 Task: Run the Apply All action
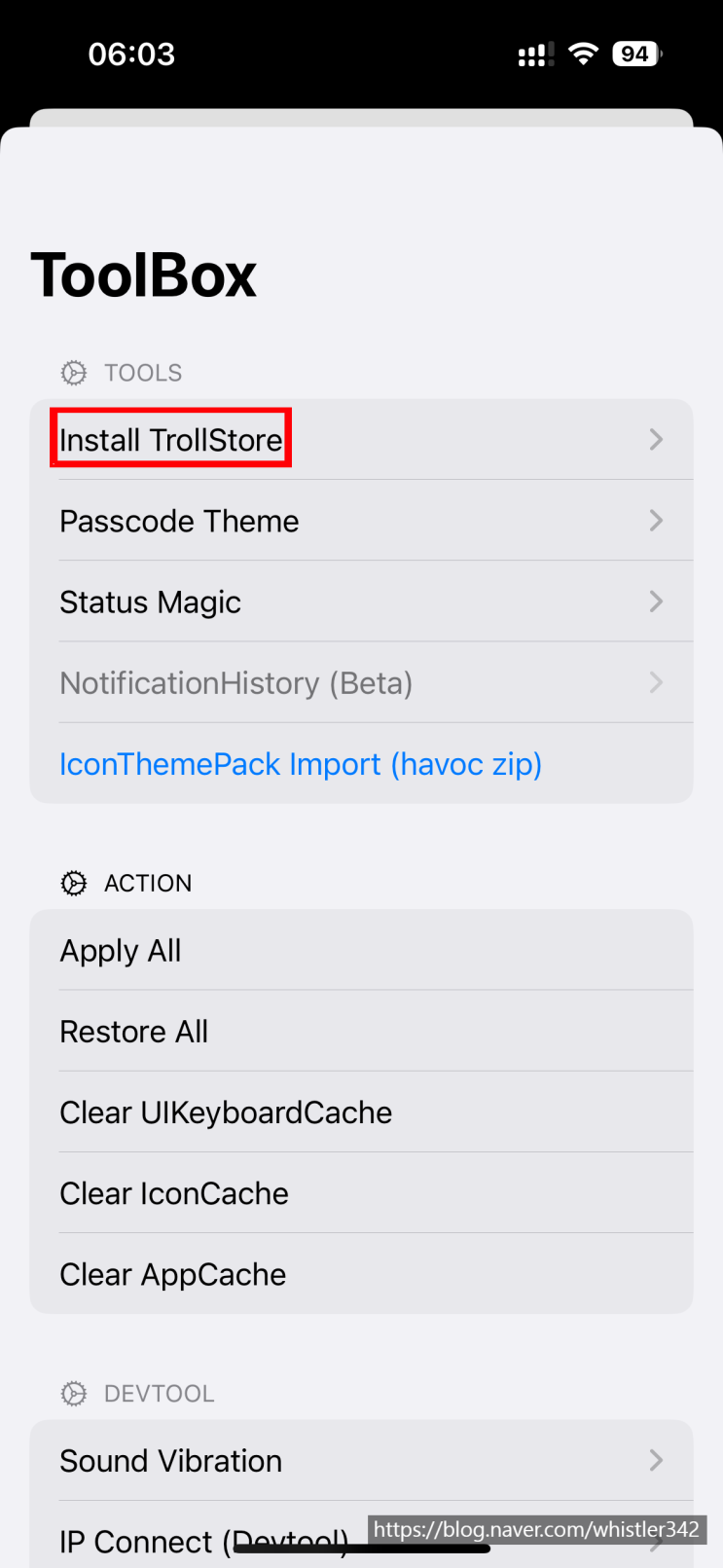click(x=121, y=951)
